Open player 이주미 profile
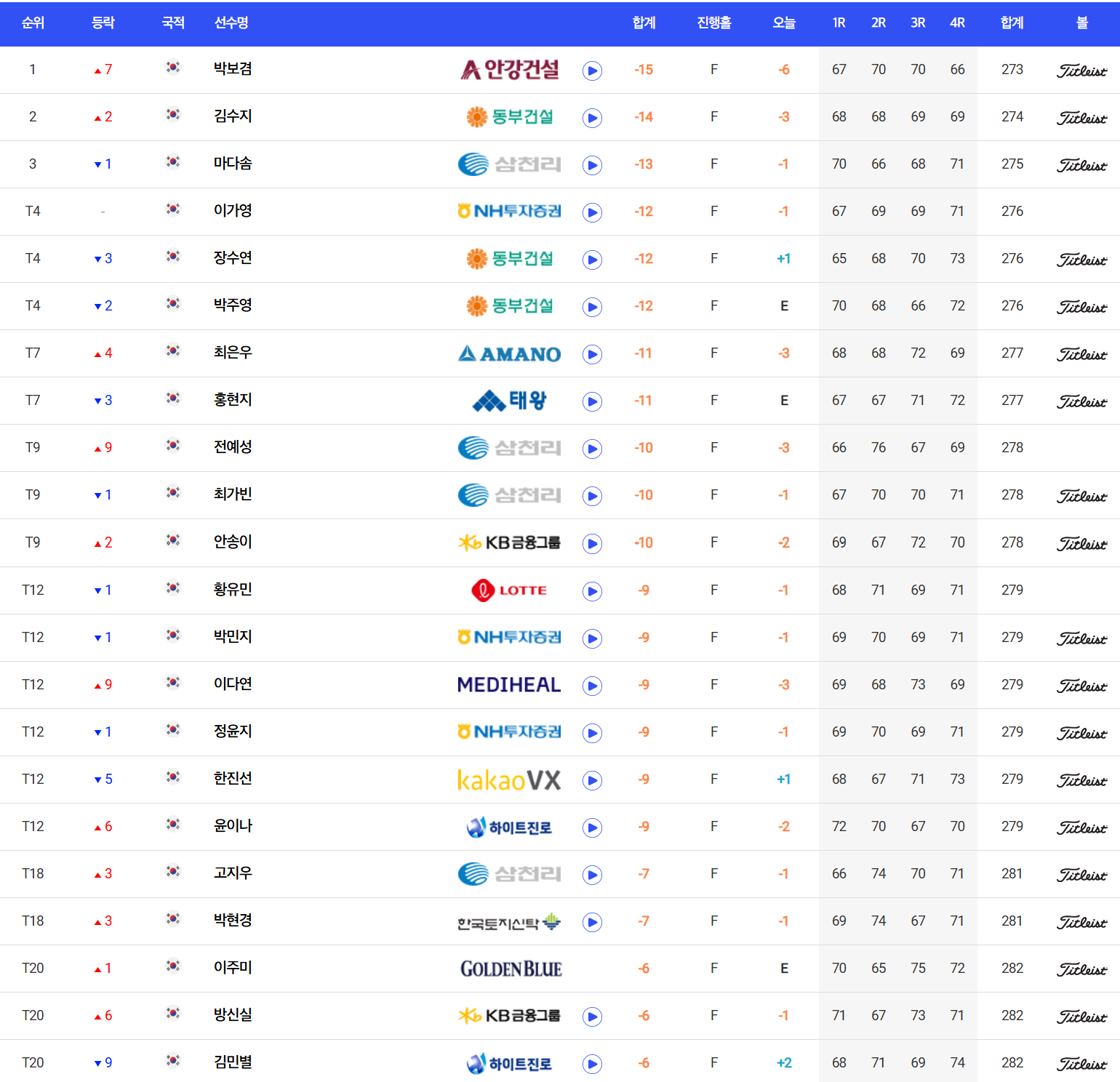 pos(233,968)
